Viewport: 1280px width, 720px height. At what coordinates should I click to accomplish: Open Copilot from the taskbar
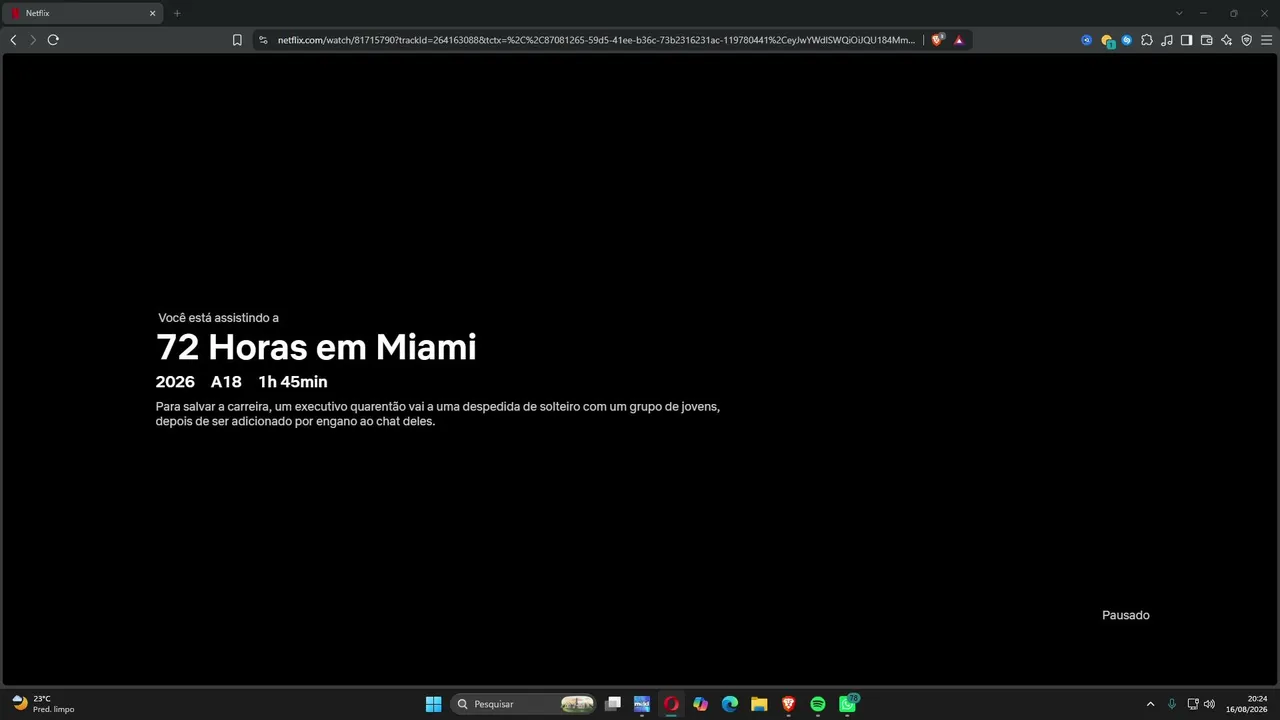click(x=700, y=704)
